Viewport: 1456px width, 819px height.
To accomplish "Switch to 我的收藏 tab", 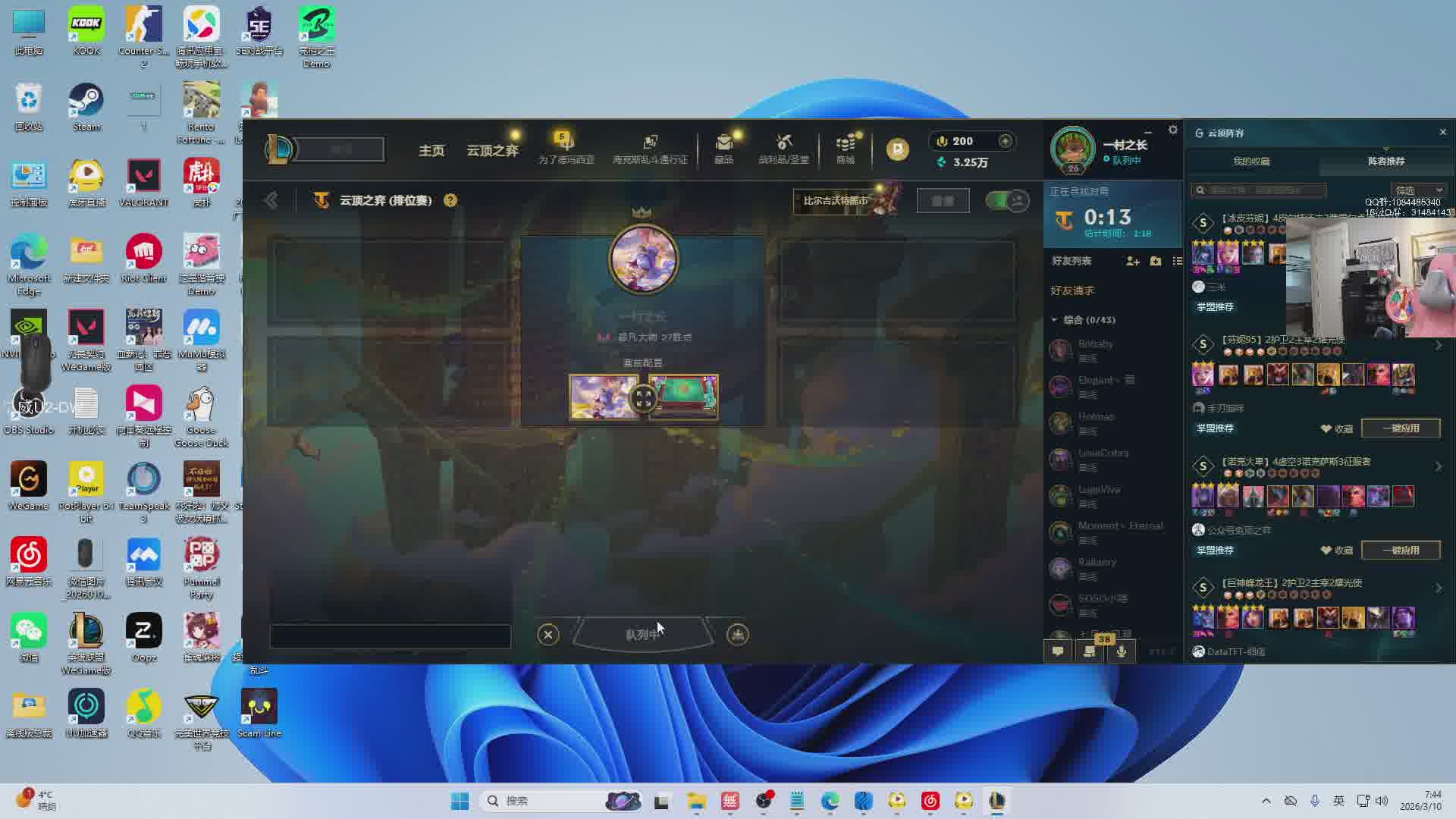I will tap(1251, 162).
